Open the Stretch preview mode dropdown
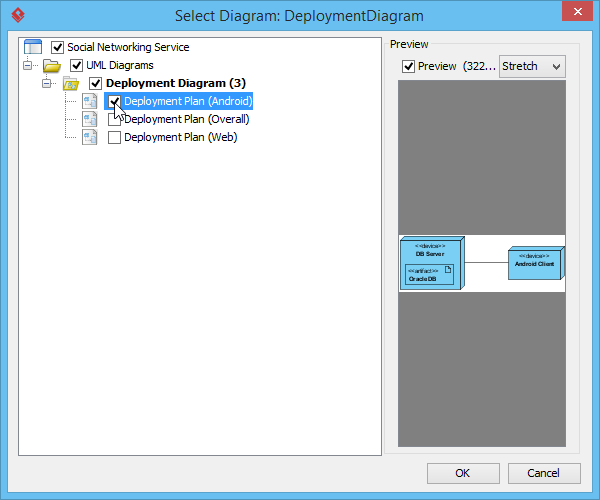Image resolution: width=600 pixels, height=500 pixels. (x=532, y=67)
